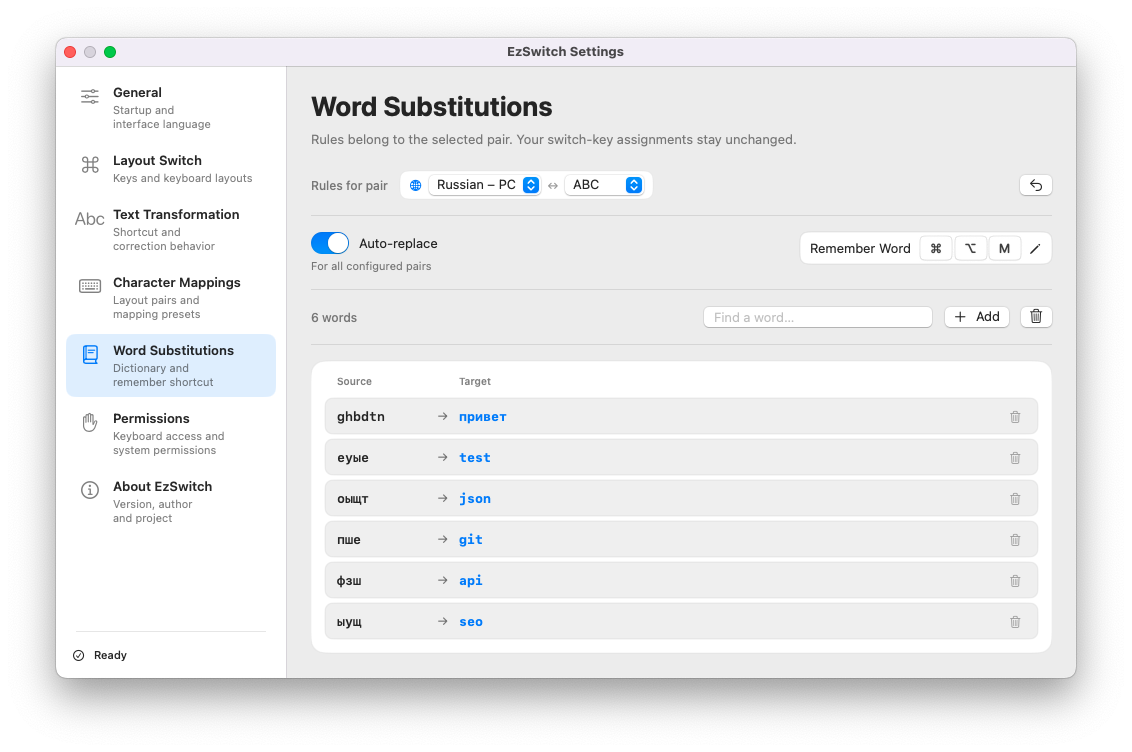Edit the Remember Word shortcut with pencil icon
This screenshot has width=1132, height=752.
tap(1035, 248)
